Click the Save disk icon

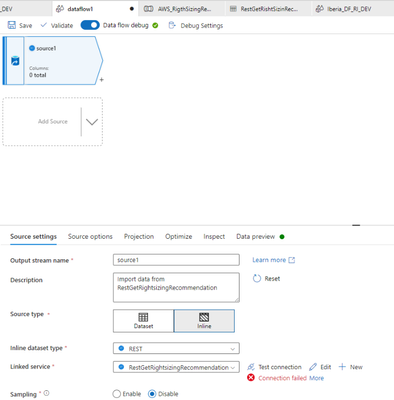click(x=12, y=25)
